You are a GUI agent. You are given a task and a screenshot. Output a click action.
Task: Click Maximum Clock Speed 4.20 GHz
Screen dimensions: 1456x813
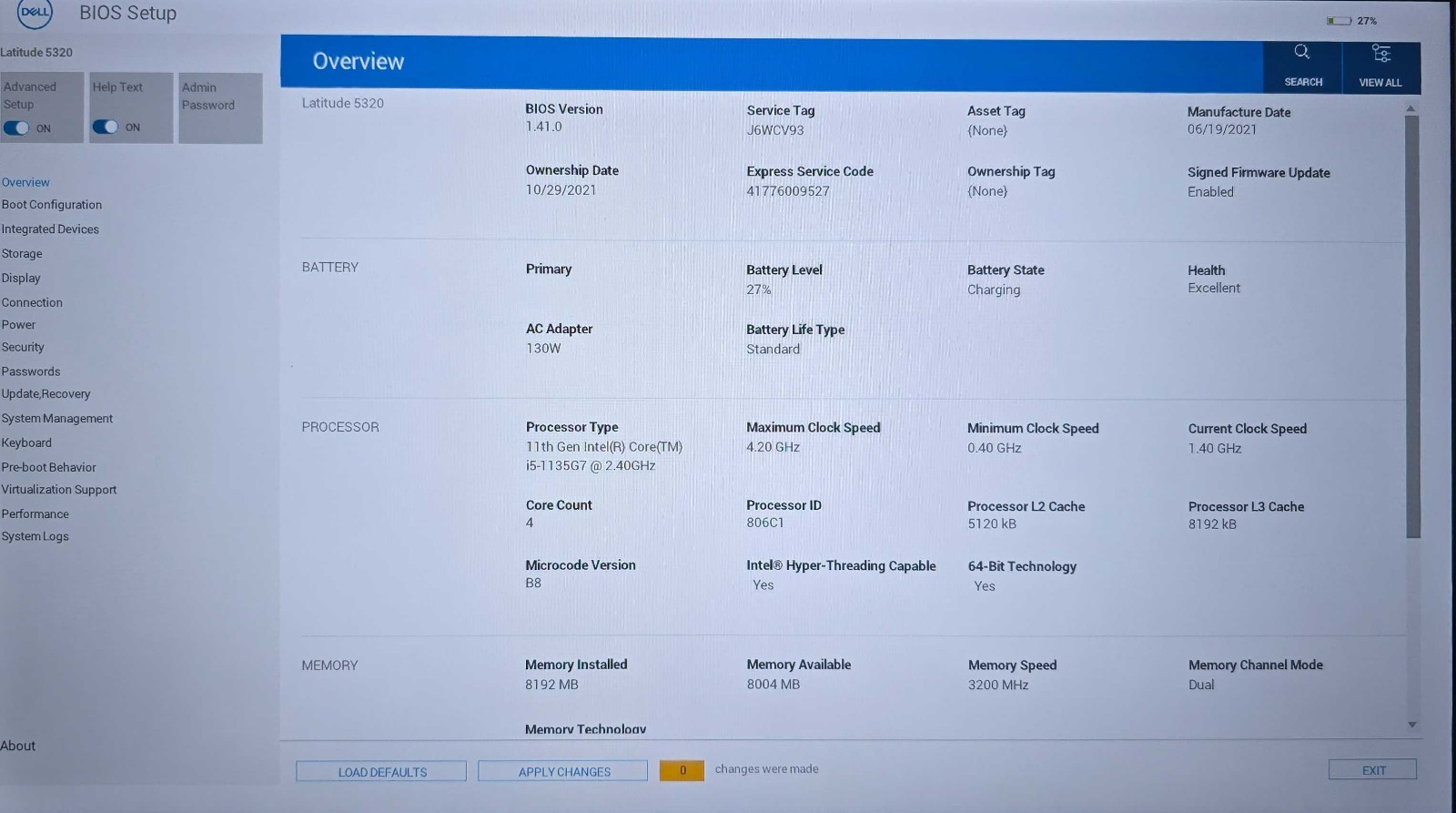click(773, 447)
